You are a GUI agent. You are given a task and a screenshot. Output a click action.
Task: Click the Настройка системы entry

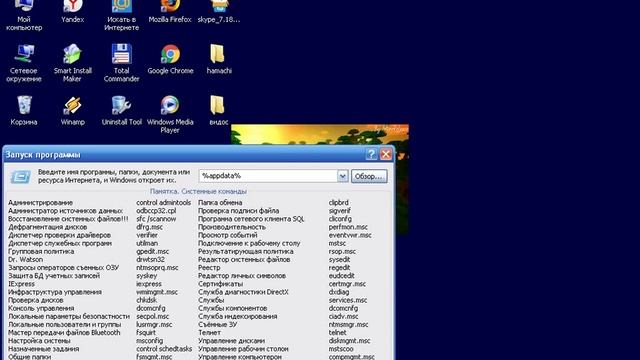(39, 341)
